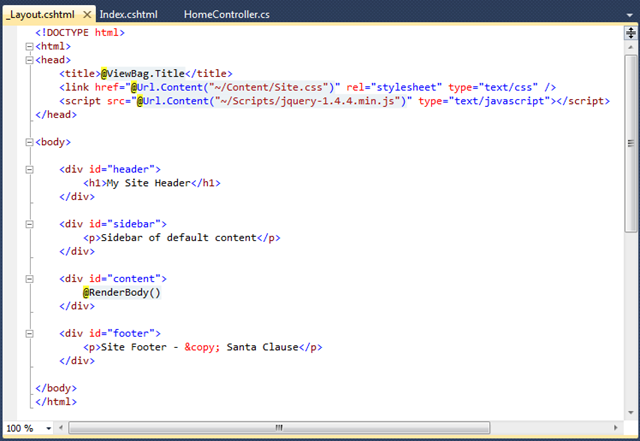Collapse the body element outline
640x441 pixels.
[29, 142]
